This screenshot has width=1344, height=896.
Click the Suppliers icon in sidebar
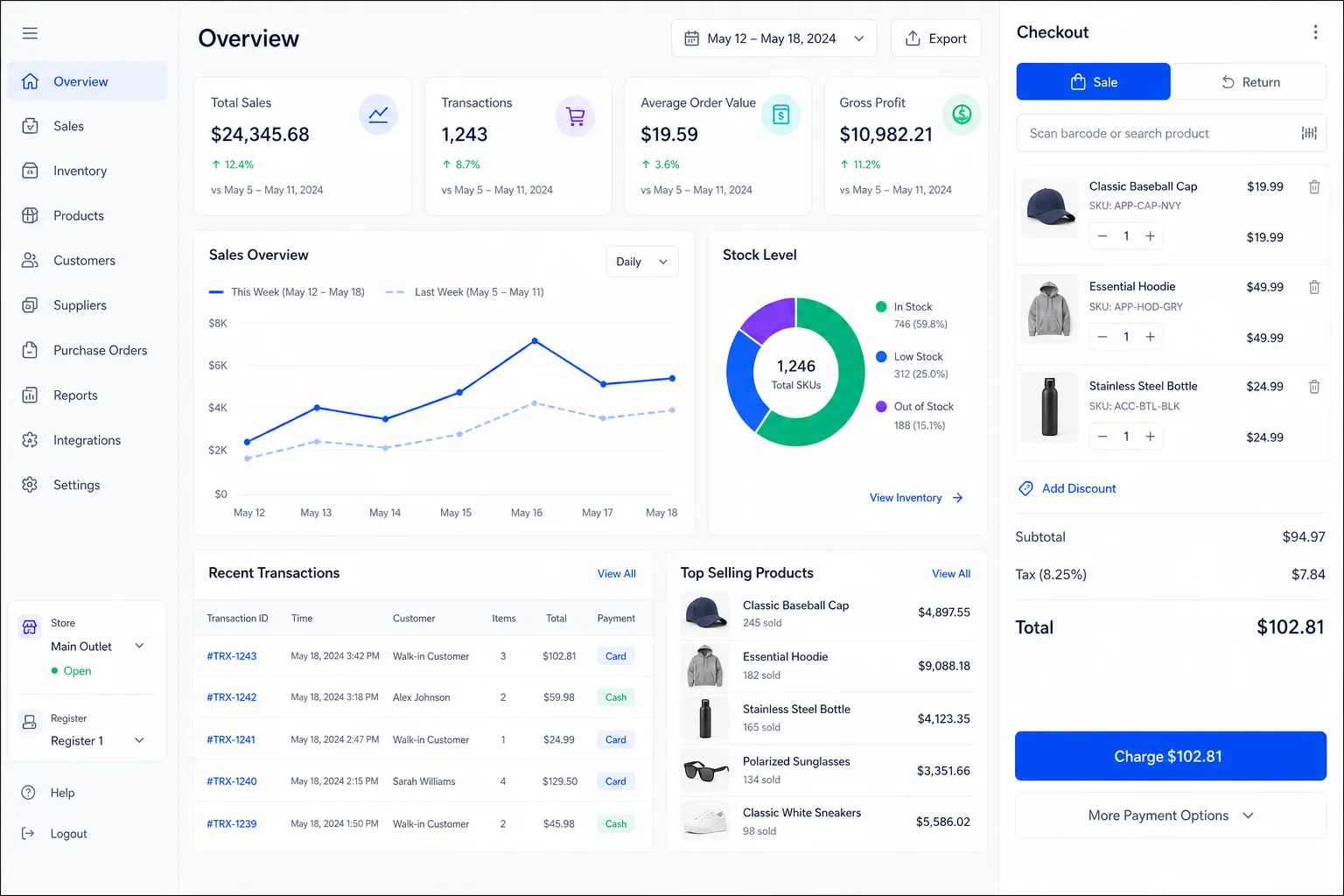click(30, 305)
